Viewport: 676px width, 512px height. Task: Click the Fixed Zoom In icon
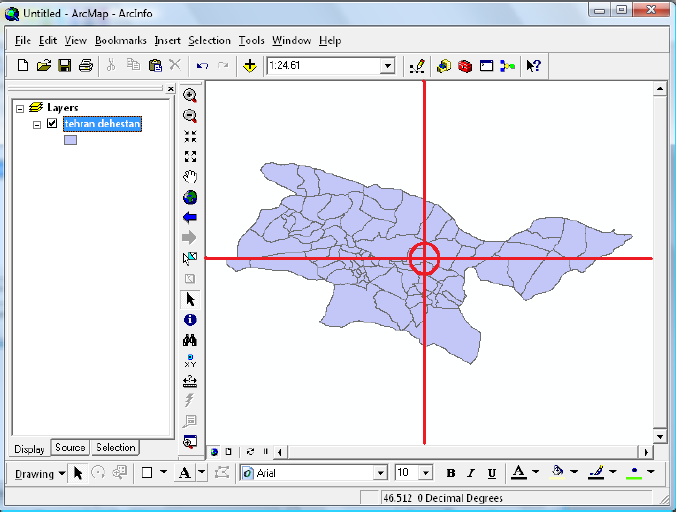tap(190, 136)
